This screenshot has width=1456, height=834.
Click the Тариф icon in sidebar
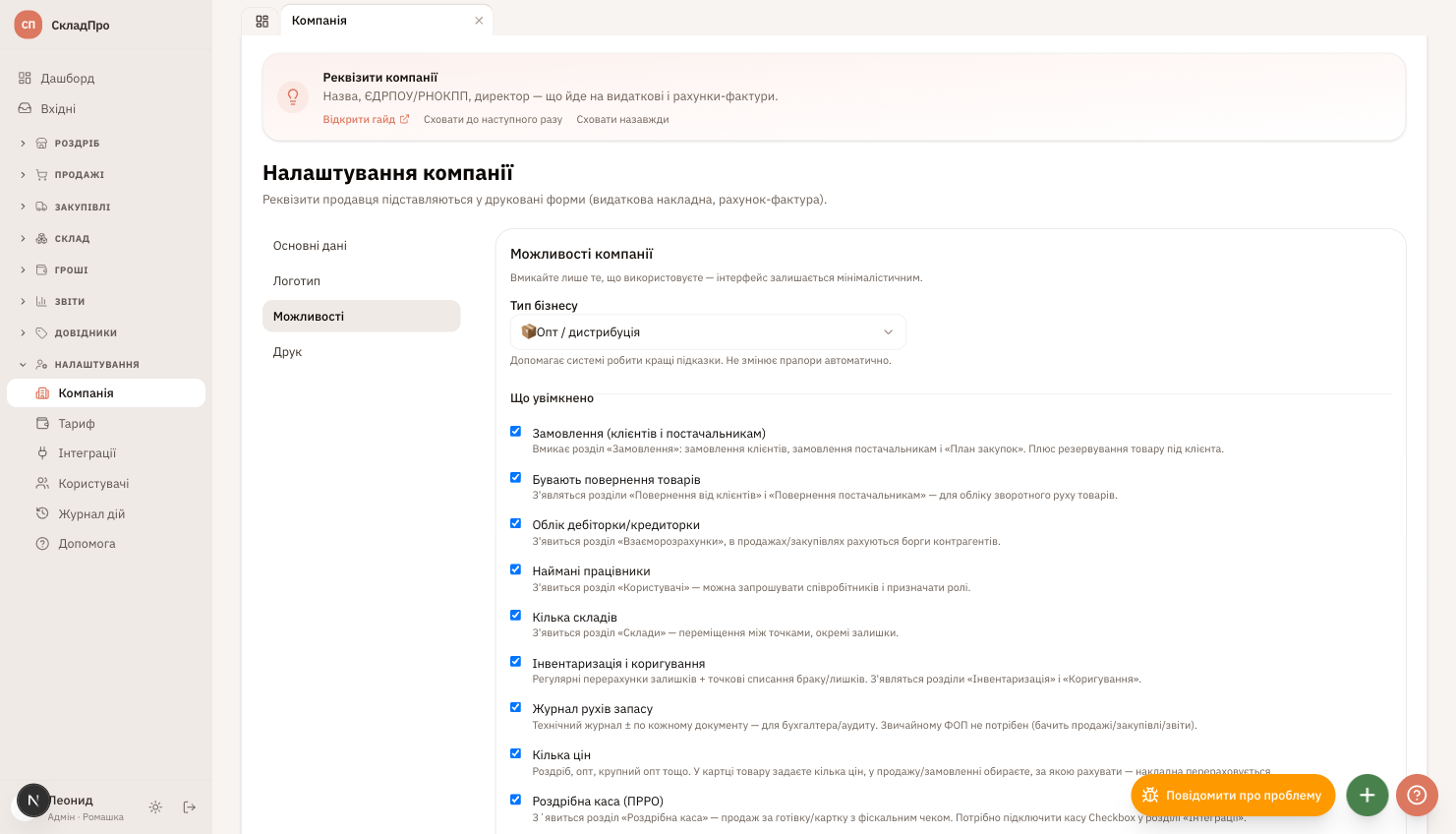coord(42,423)
